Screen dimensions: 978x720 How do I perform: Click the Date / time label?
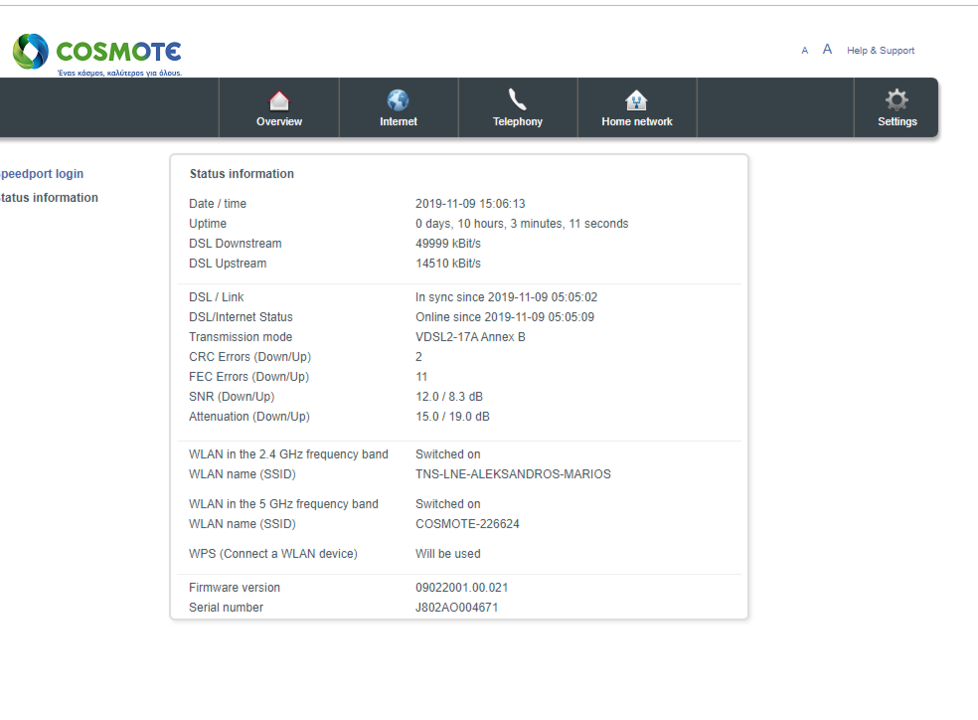pos(218,204)
